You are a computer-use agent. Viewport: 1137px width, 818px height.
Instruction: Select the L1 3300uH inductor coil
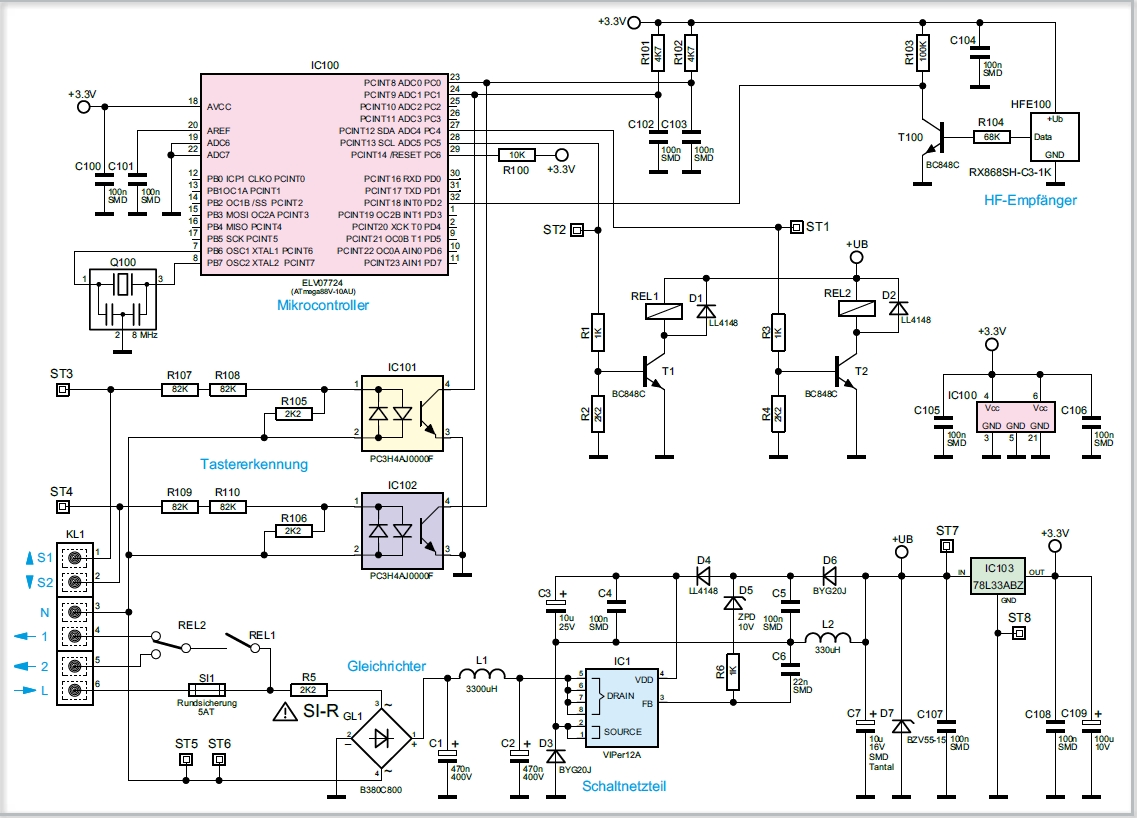click(481, 674)
